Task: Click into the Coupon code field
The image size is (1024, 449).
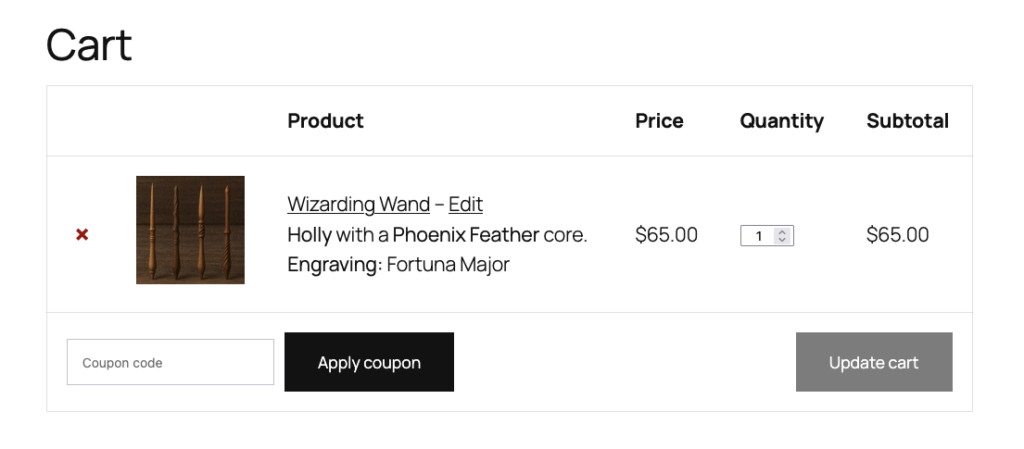Action: (x=170, y=362)
